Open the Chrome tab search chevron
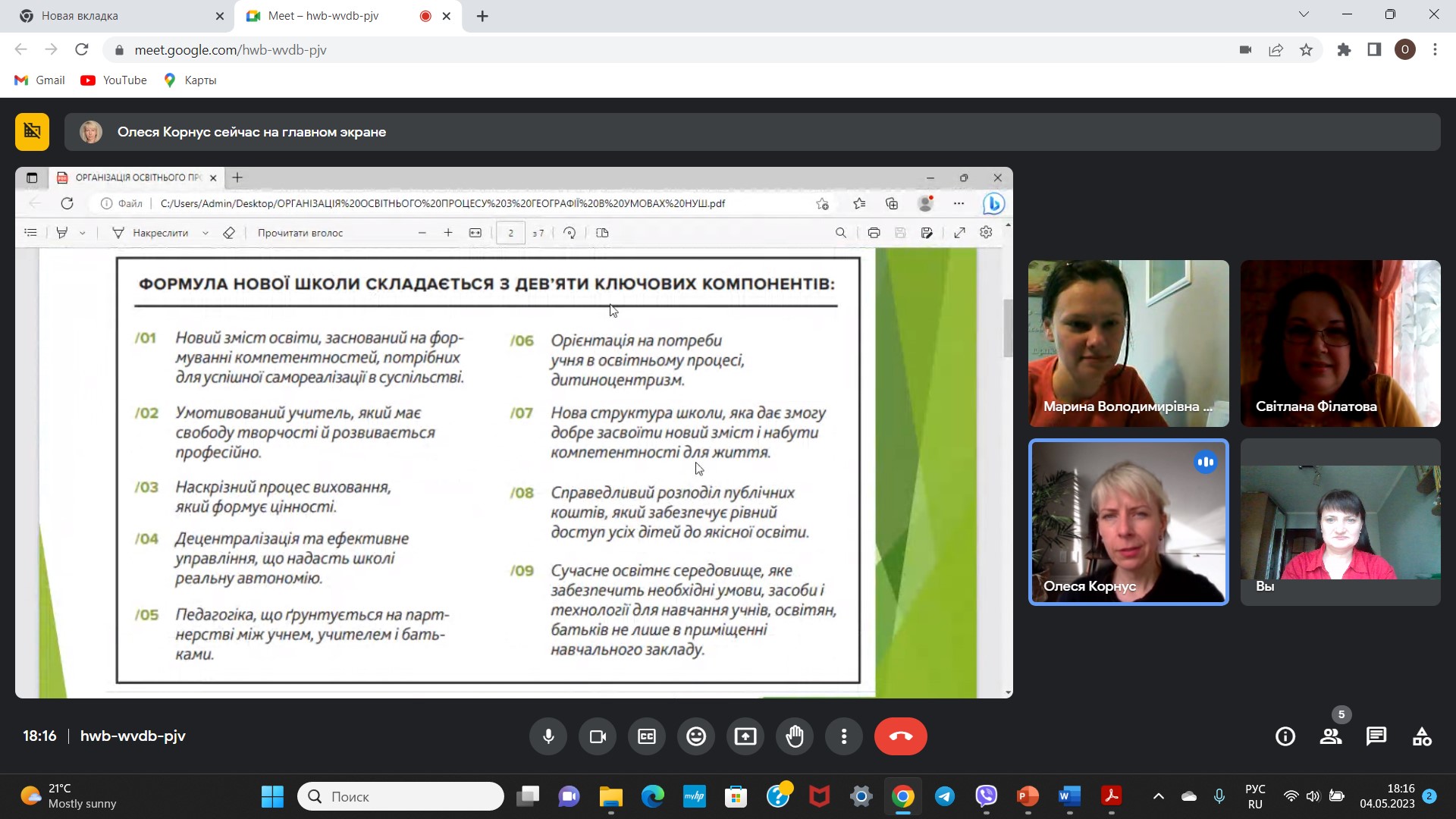The image size is (1456, 819). tap(1304, 14)
